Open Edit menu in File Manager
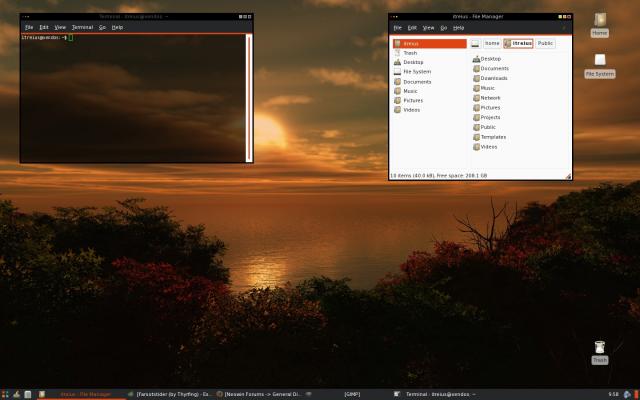The height and width of the screenshot is (400, 640). point(412,28)
